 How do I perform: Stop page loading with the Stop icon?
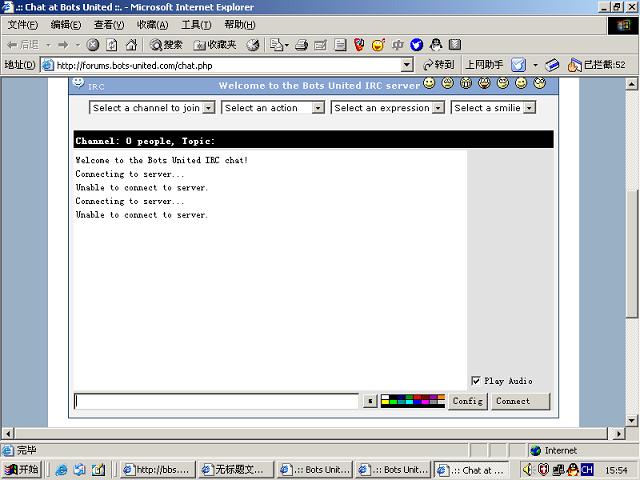click(x=93, y=45)
